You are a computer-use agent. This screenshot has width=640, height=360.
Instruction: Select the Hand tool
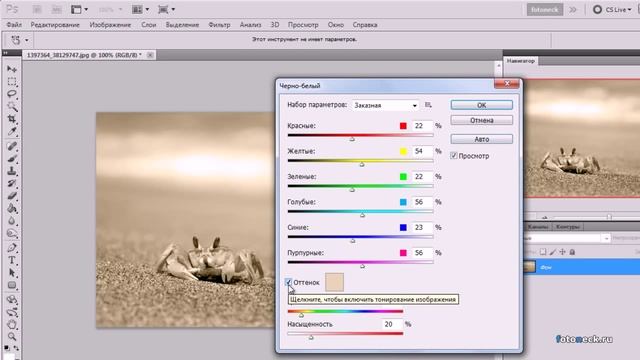(x=12, y=324)
